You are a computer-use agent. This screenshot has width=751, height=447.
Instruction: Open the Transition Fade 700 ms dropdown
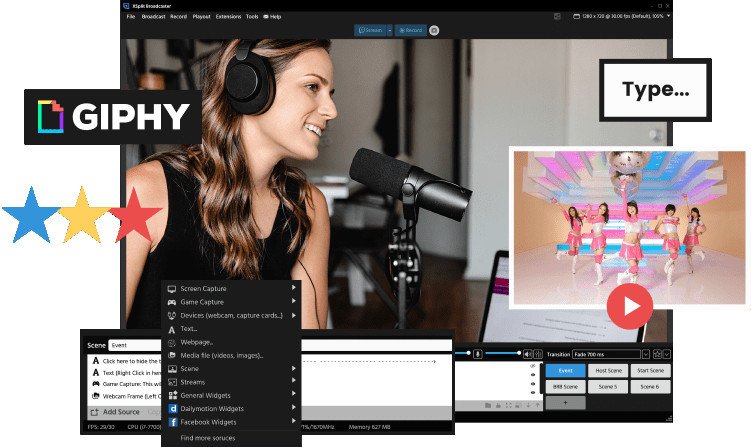646,354
